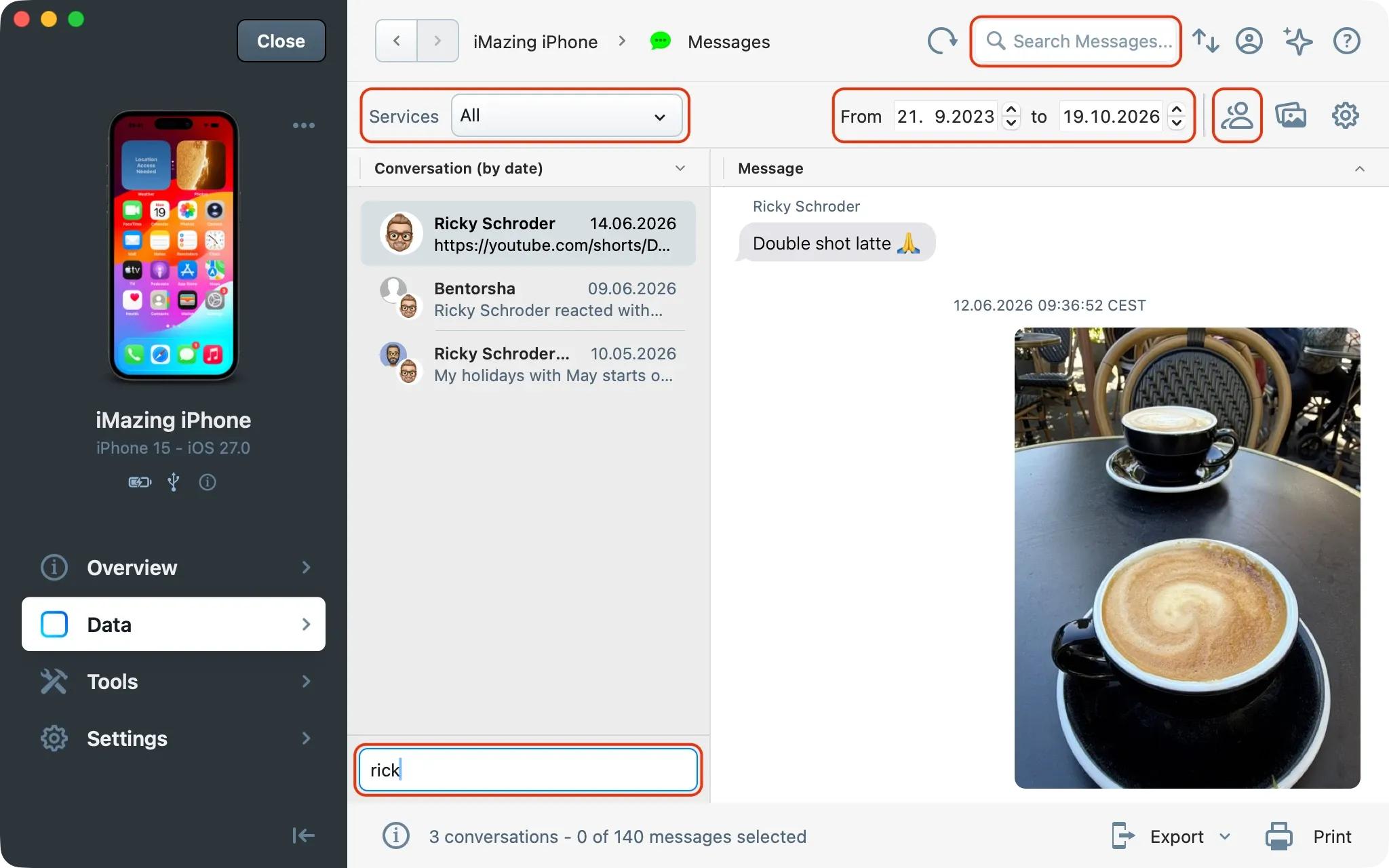Click the Search Messages field
Viewport: 1389px width, 868px height.
tap(1076, 41)
